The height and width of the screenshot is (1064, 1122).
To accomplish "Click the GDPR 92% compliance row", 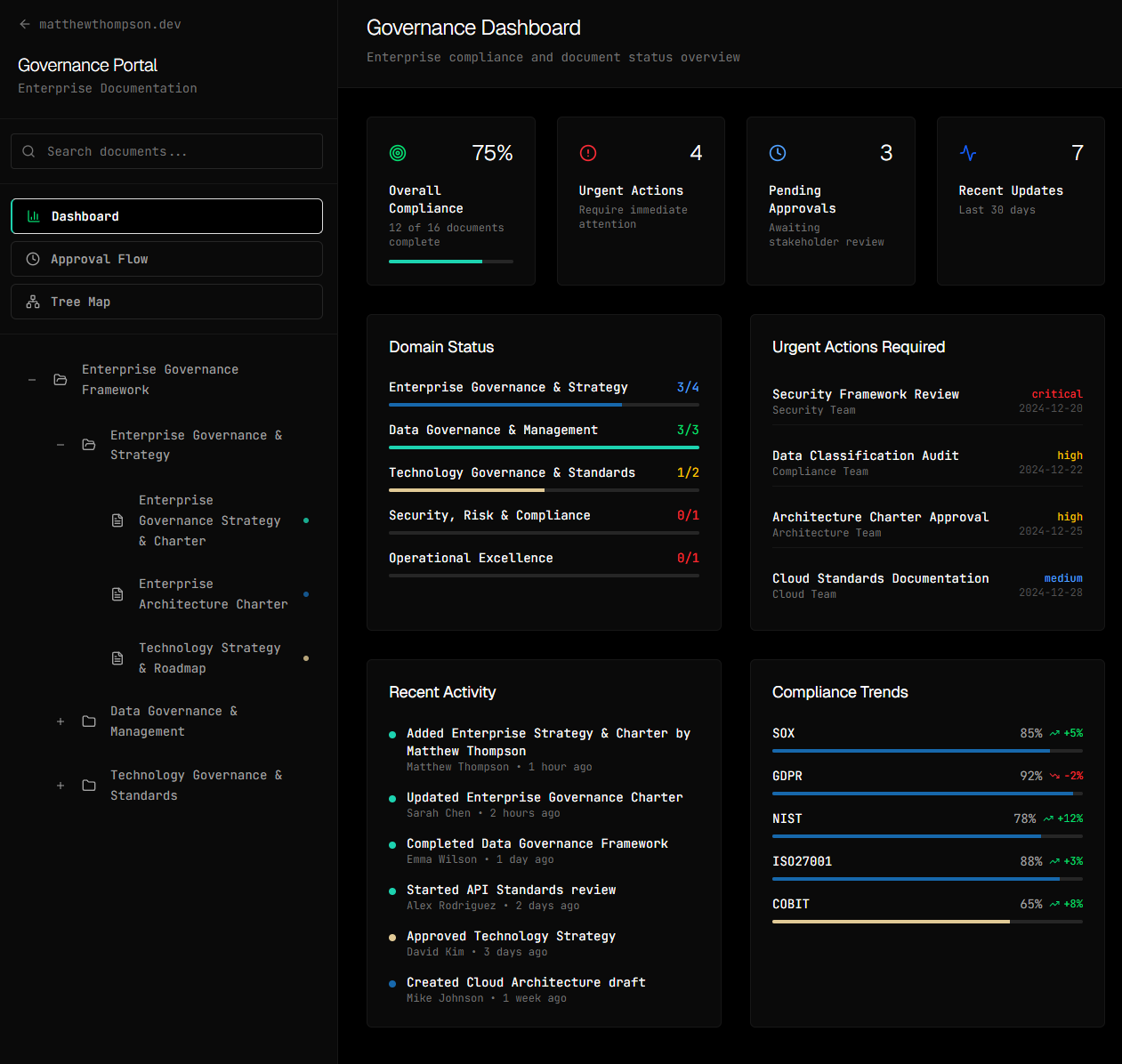I will click(x=927, y=782).
